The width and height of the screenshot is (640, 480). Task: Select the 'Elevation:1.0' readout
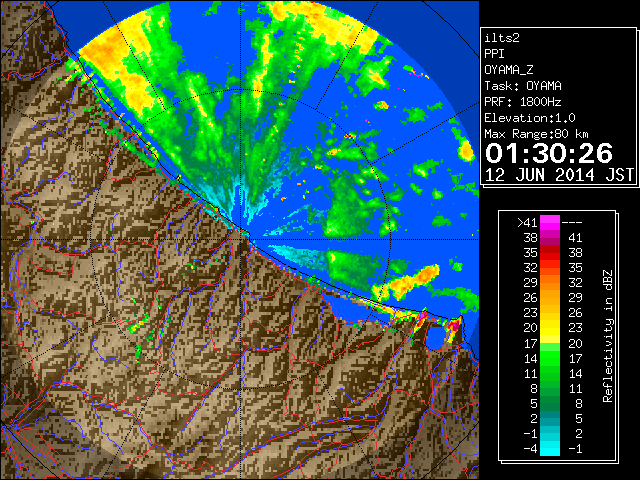click(x=530, y=118)
